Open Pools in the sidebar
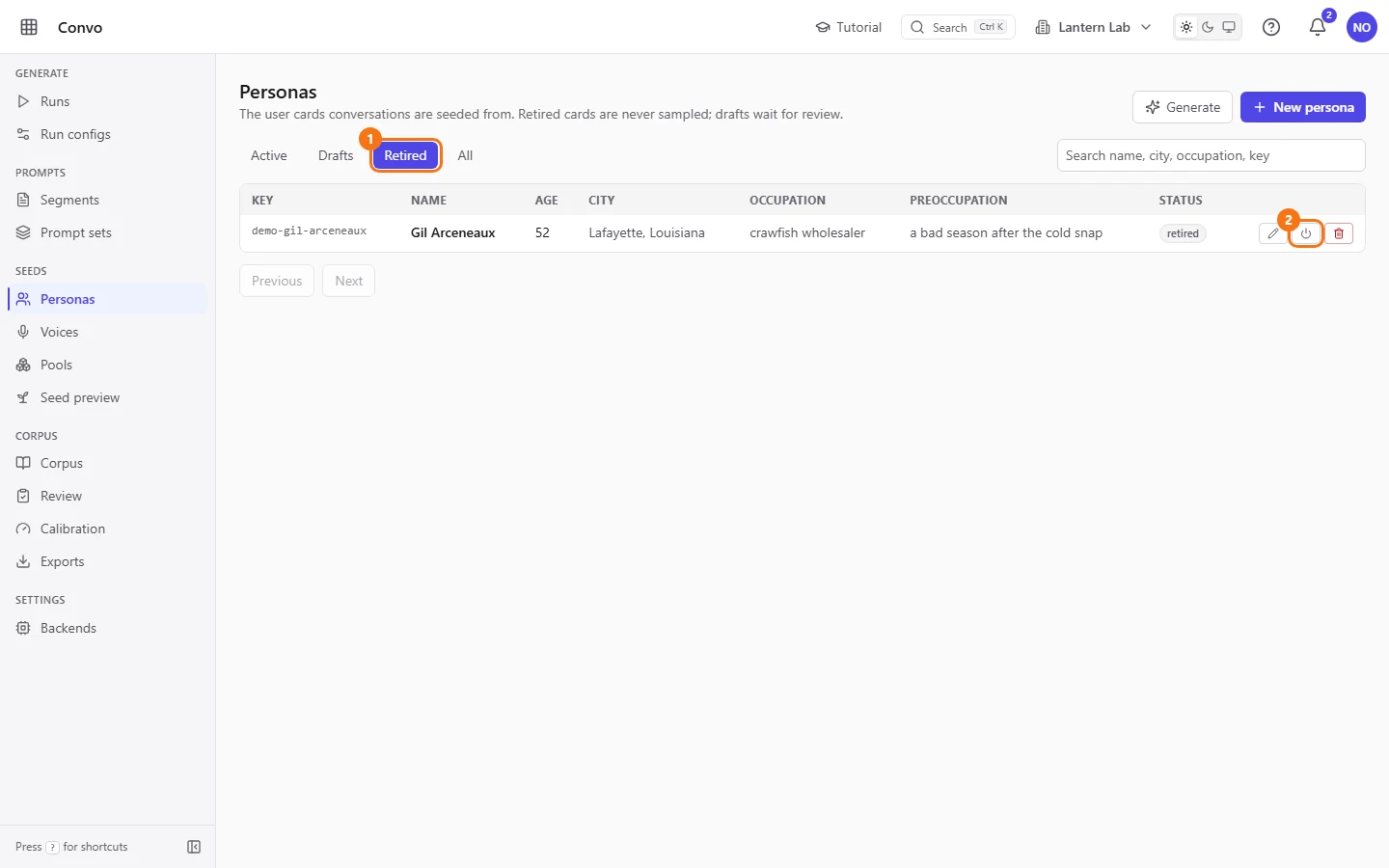The width and height of the screenshot is (1389, 868). click(x=107, y=365)
